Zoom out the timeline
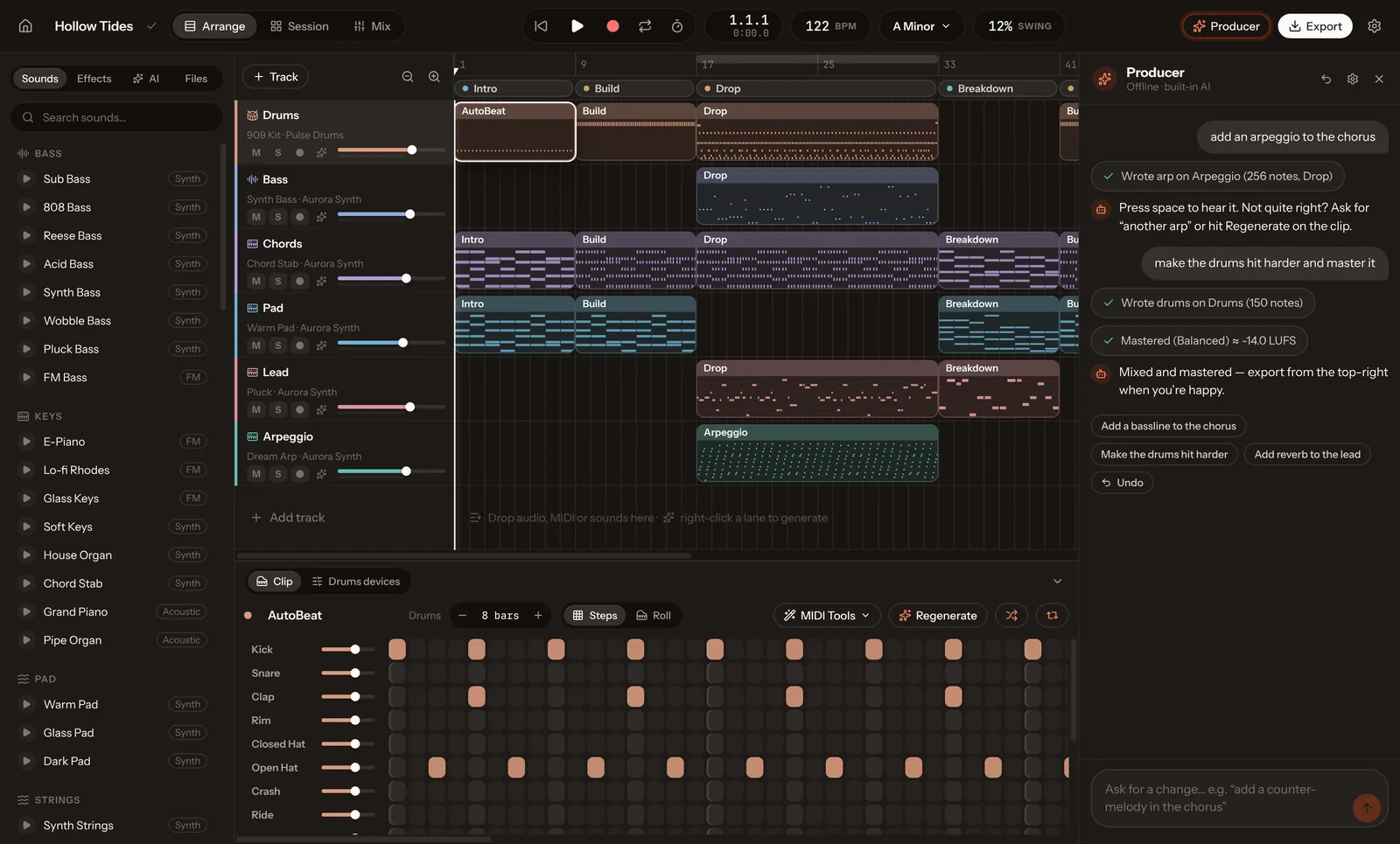The height and width of the screenshot is (844, 1400). (408, 77)
